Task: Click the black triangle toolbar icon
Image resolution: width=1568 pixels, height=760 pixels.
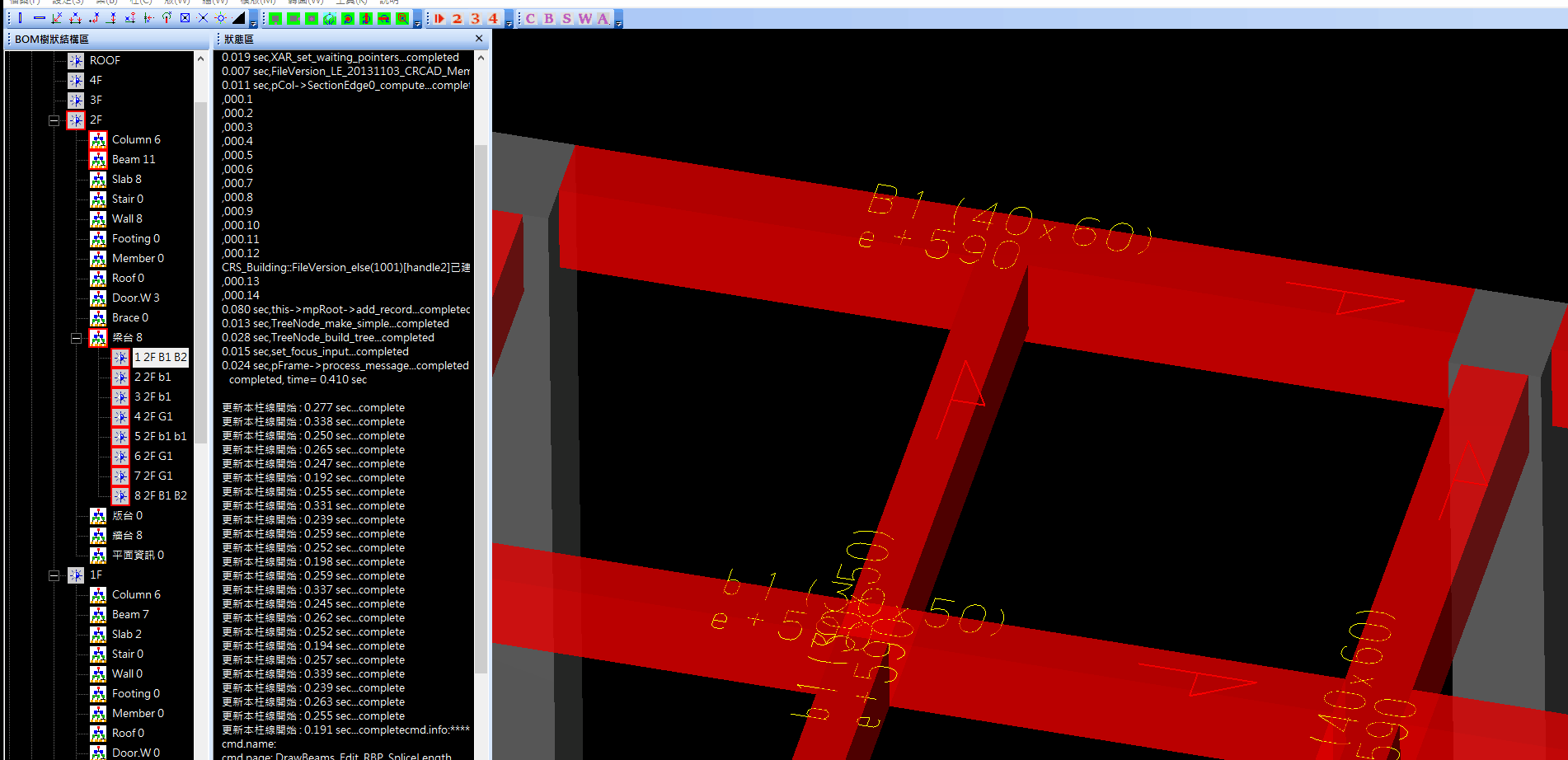Action: (x=238, y=18)
